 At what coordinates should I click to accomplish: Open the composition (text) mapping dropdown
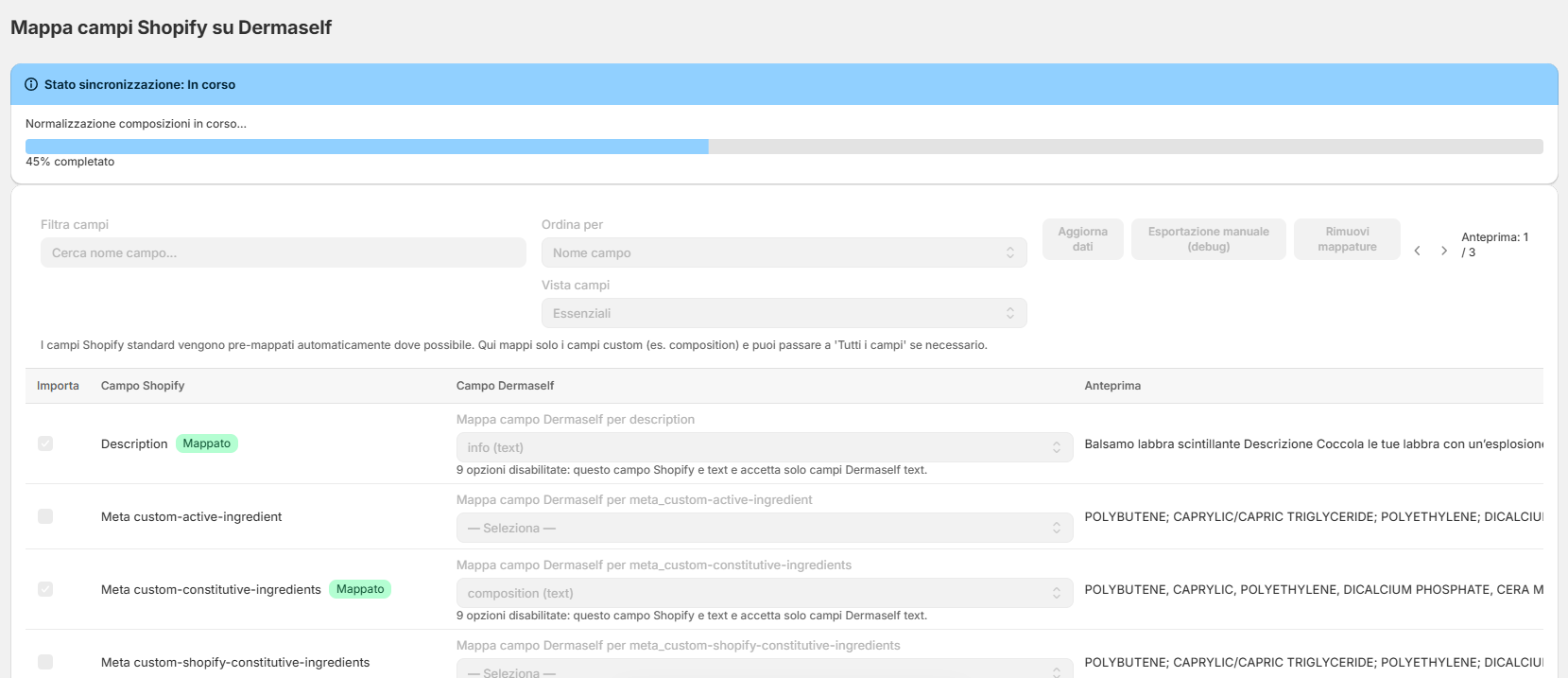point(764,593)
